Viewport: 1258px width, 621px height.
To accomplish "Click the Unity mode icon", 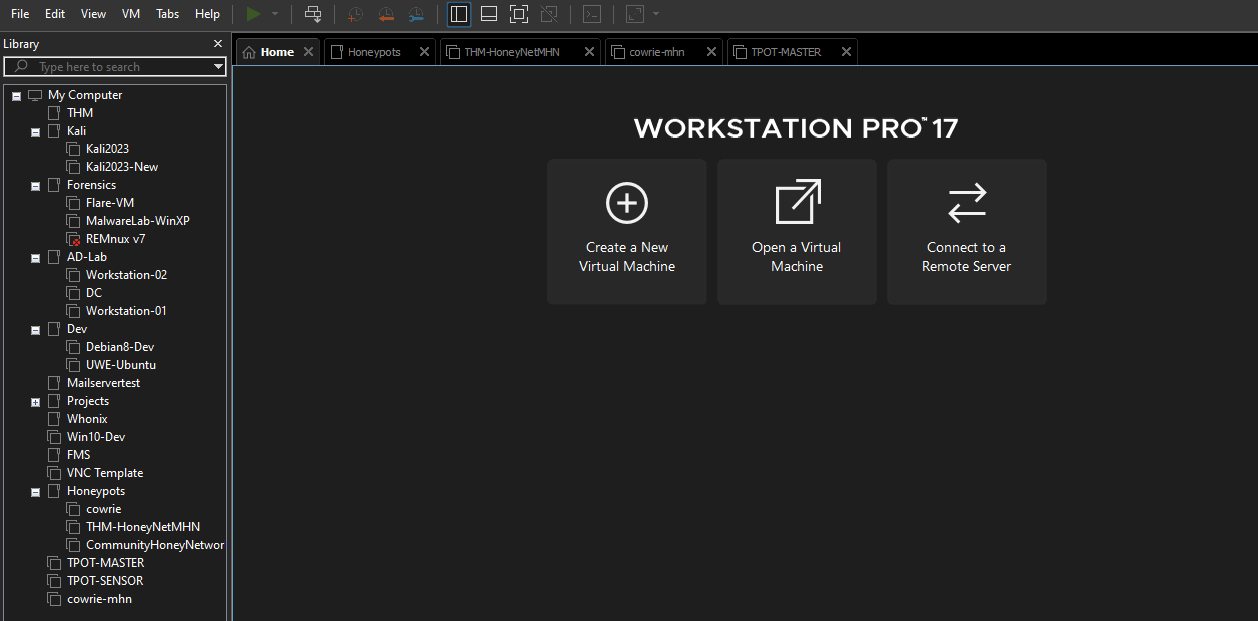I will pos(548,14).
